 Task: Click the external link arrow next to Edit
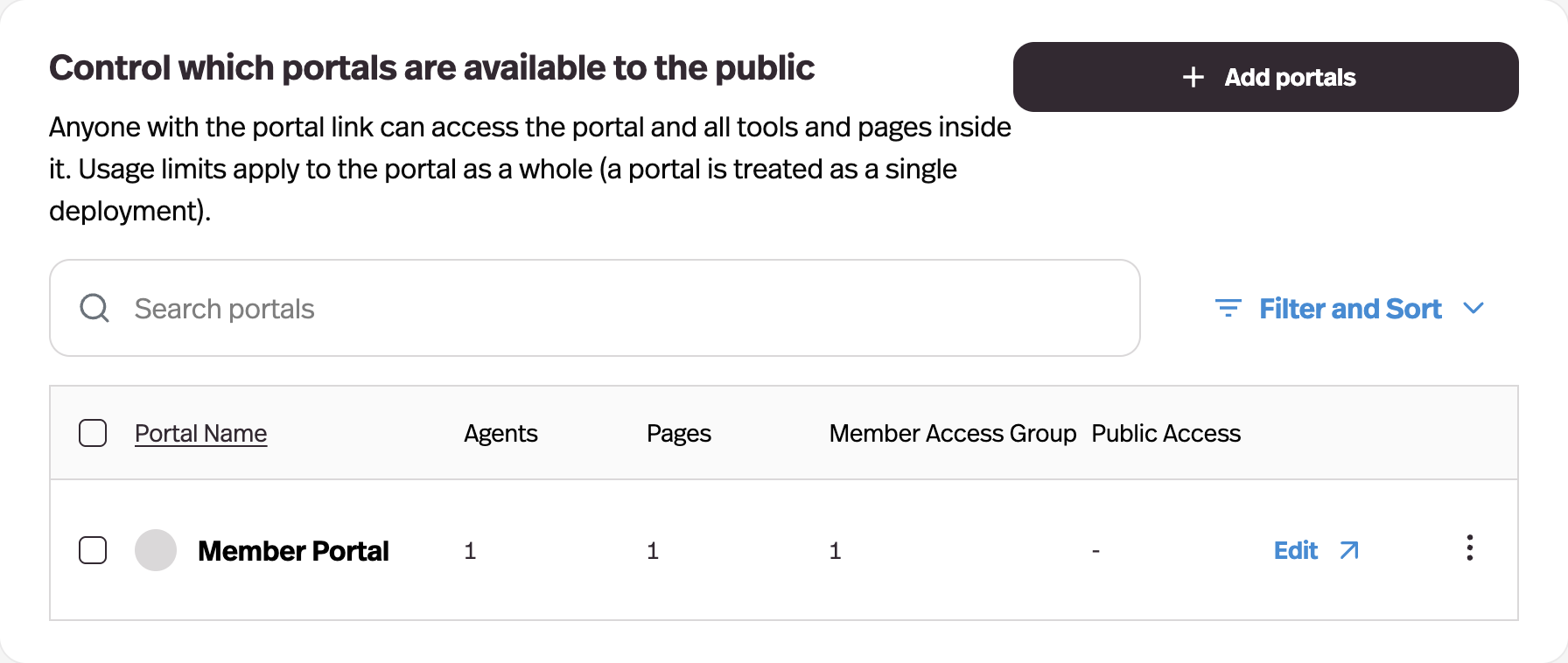coord(1349,550)
